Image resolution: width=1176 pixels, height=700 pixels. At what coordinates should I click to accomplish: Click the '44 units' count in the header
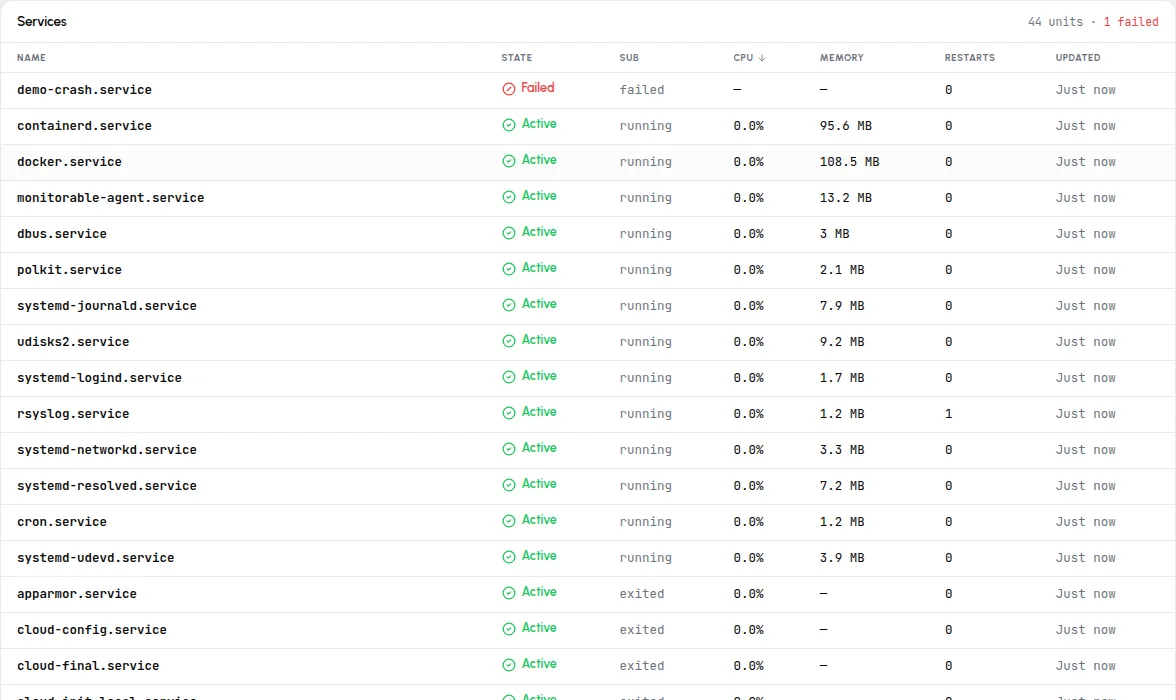(x=1055, y=22)
